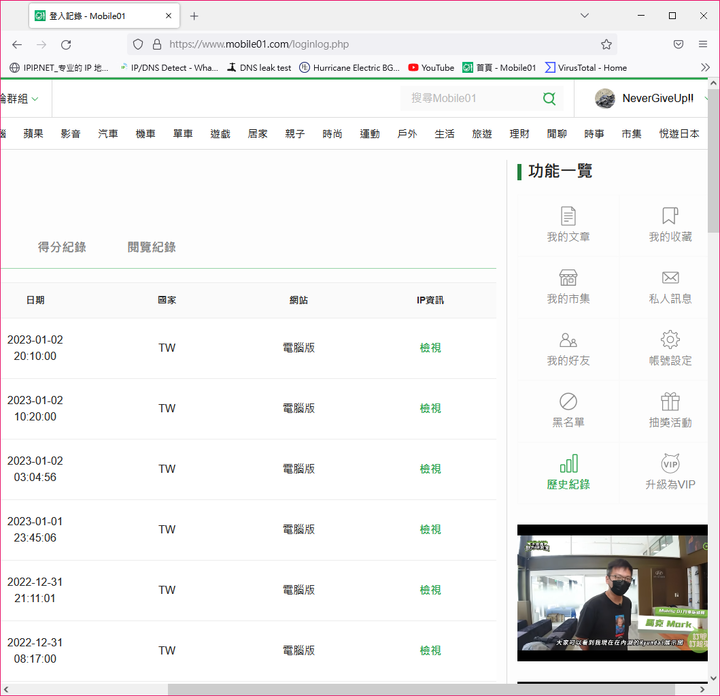
Task: Open the IP/DNS Detect bookmark
Action: click(169, 67)
